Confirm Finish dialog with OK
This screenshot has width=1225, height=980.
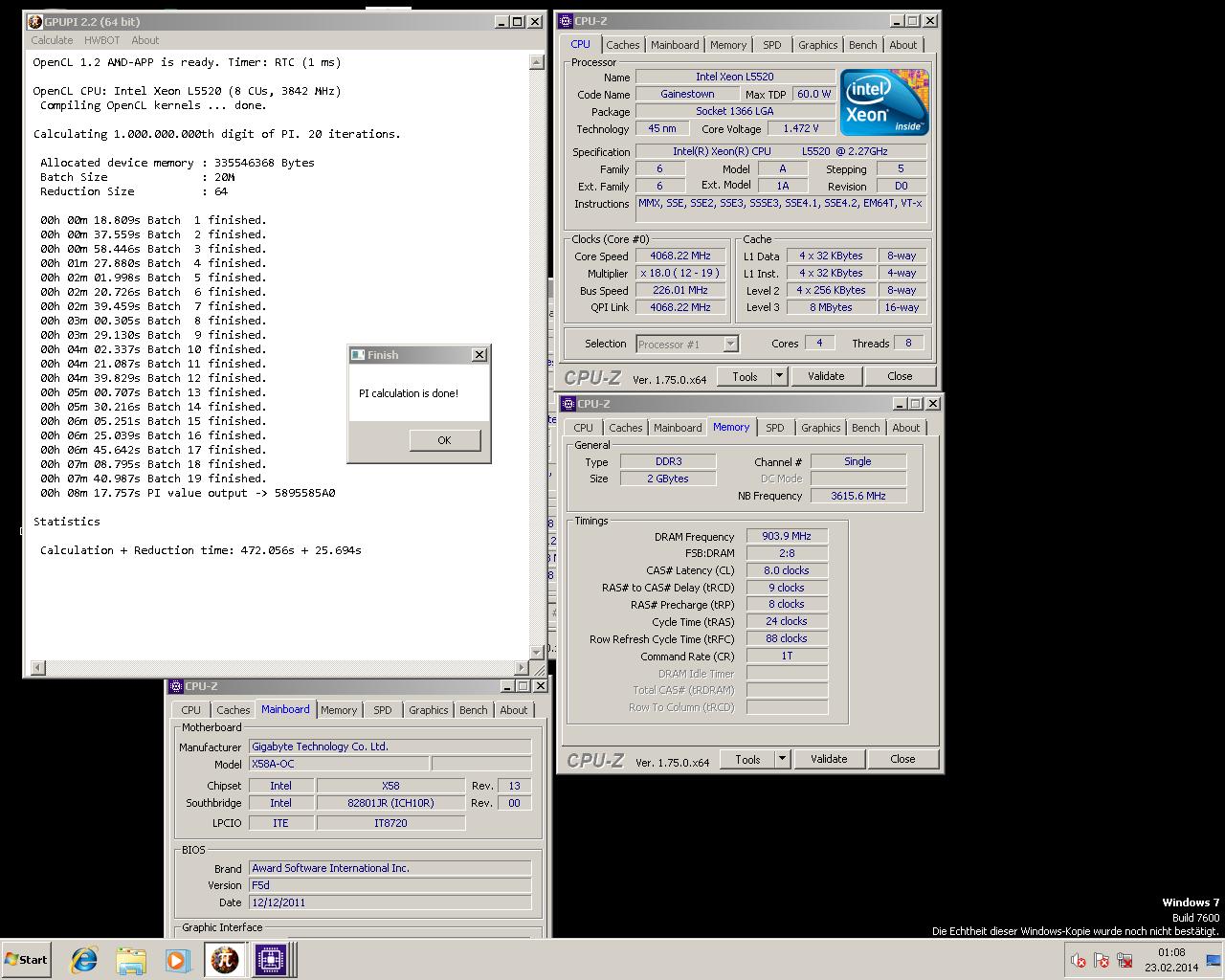444,440
